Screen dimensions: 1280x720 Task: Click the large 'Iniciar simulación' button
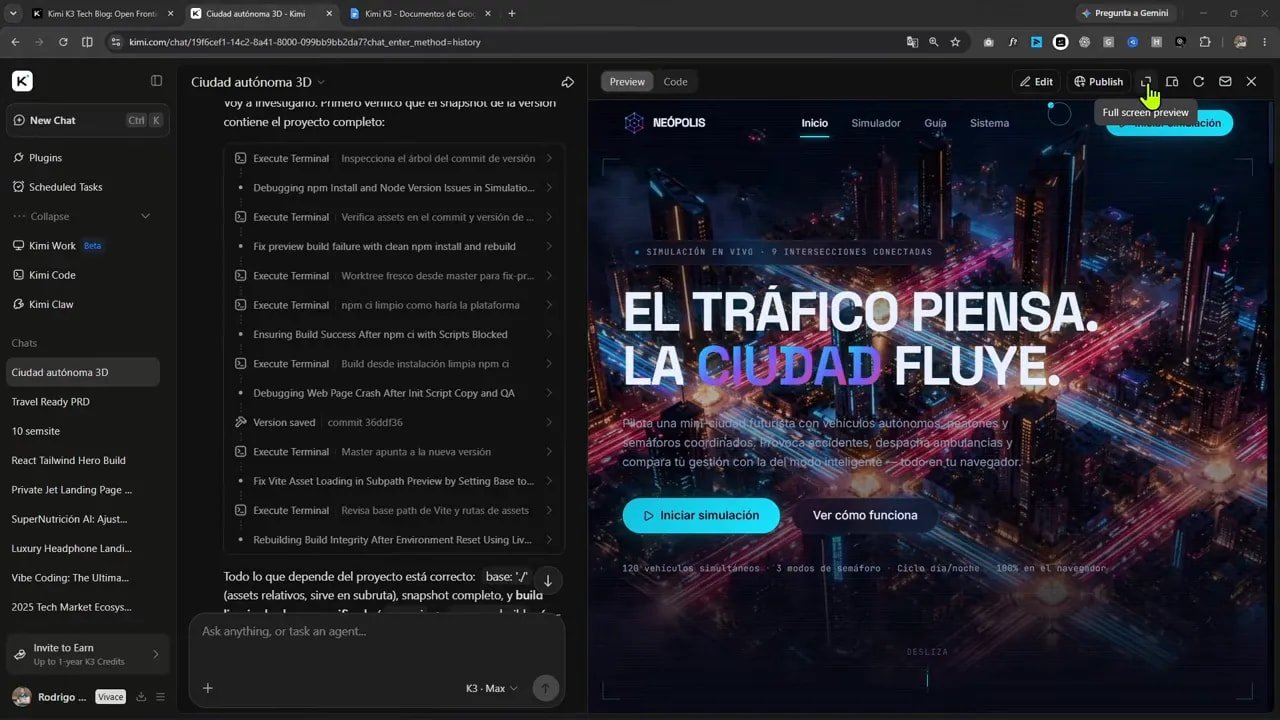pyautogui.click(x=701, y=515)
